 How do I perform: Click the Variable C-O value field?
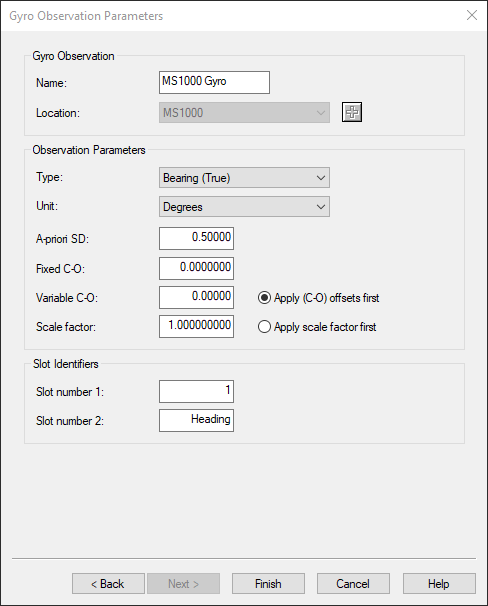(196, 298)
